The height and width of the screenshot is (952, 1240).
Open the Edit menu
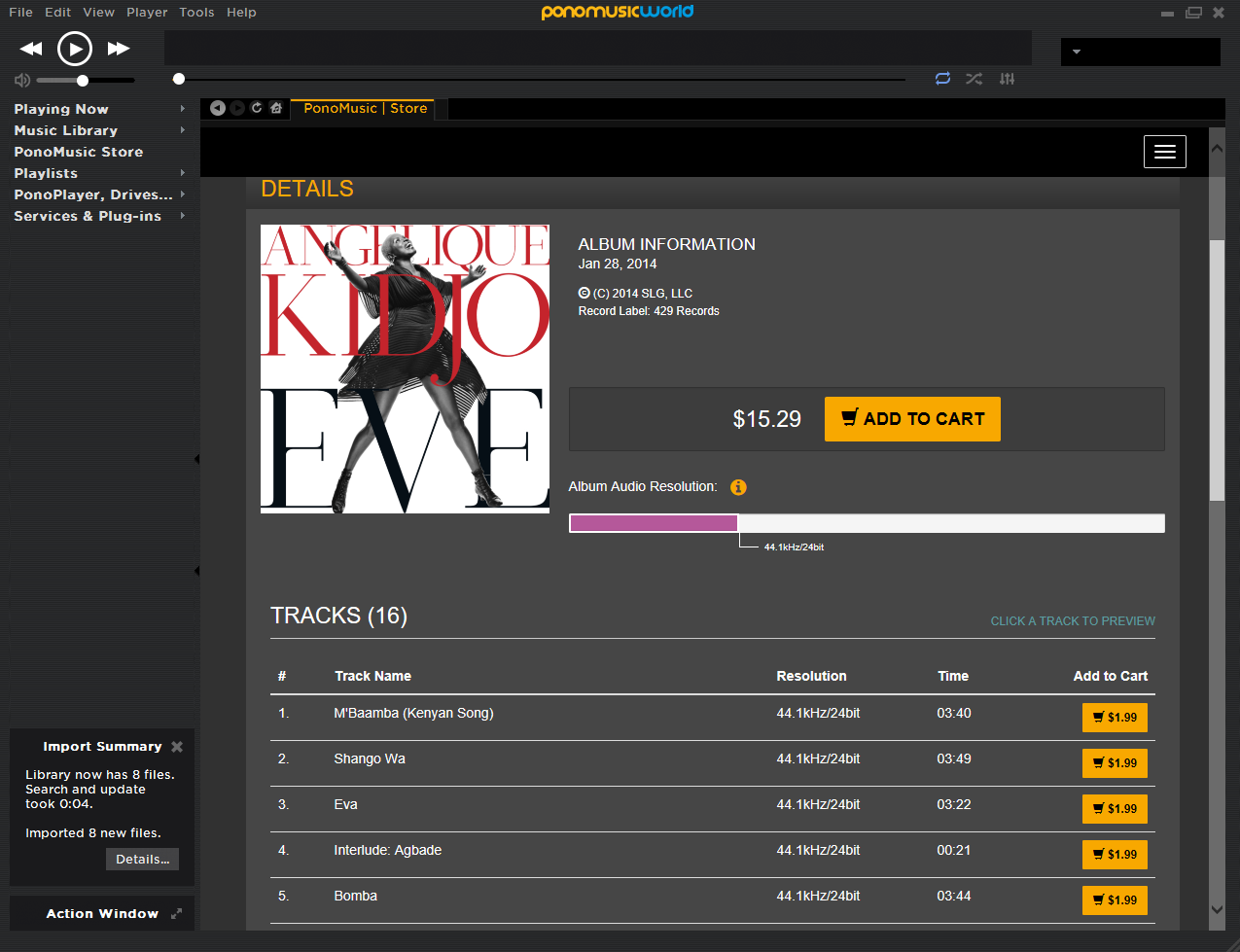click(x=57, y=13)
